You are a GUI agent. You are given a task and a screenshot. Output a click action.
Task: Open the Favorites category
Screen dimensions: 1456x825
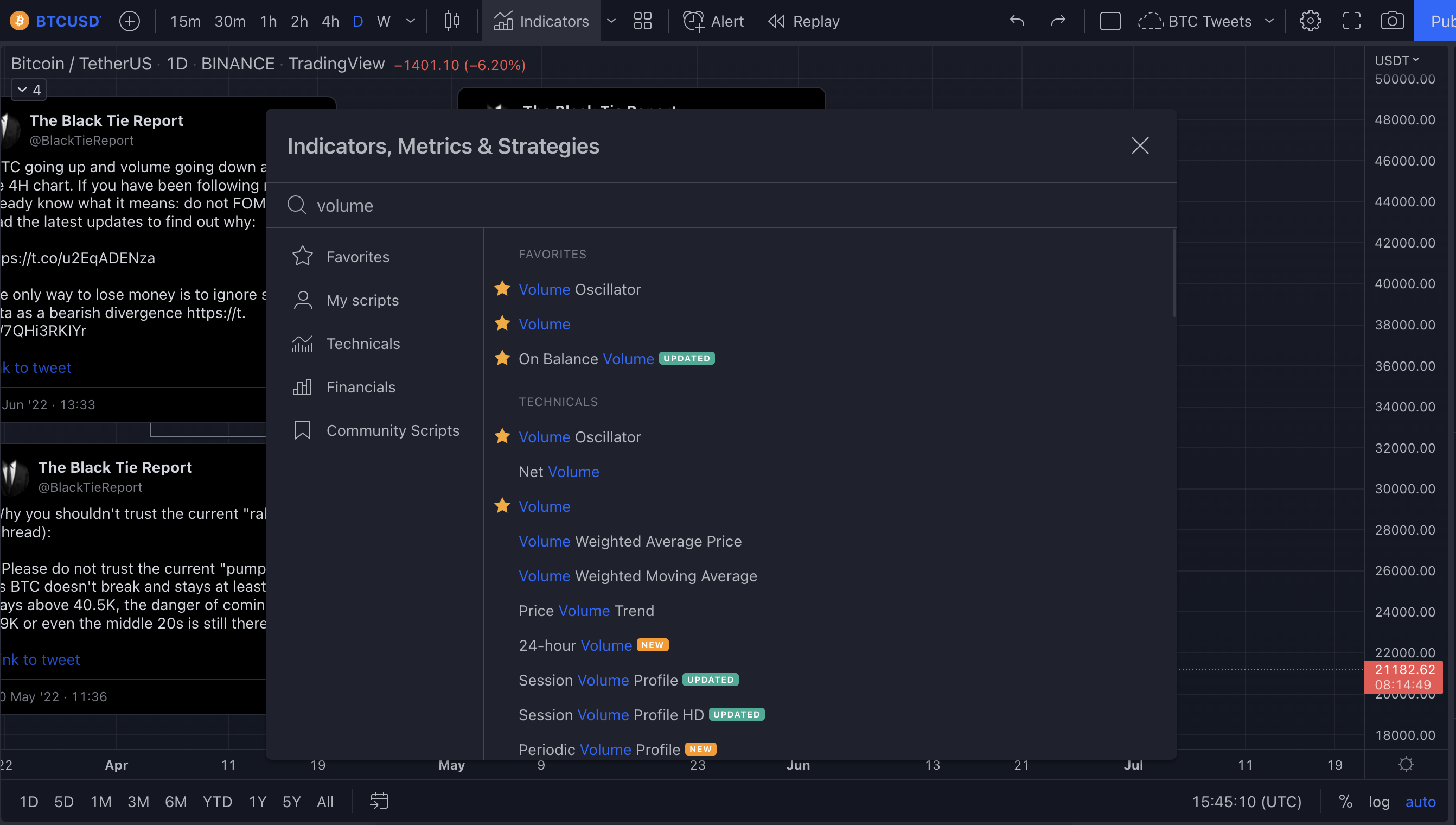coord(374,257)
